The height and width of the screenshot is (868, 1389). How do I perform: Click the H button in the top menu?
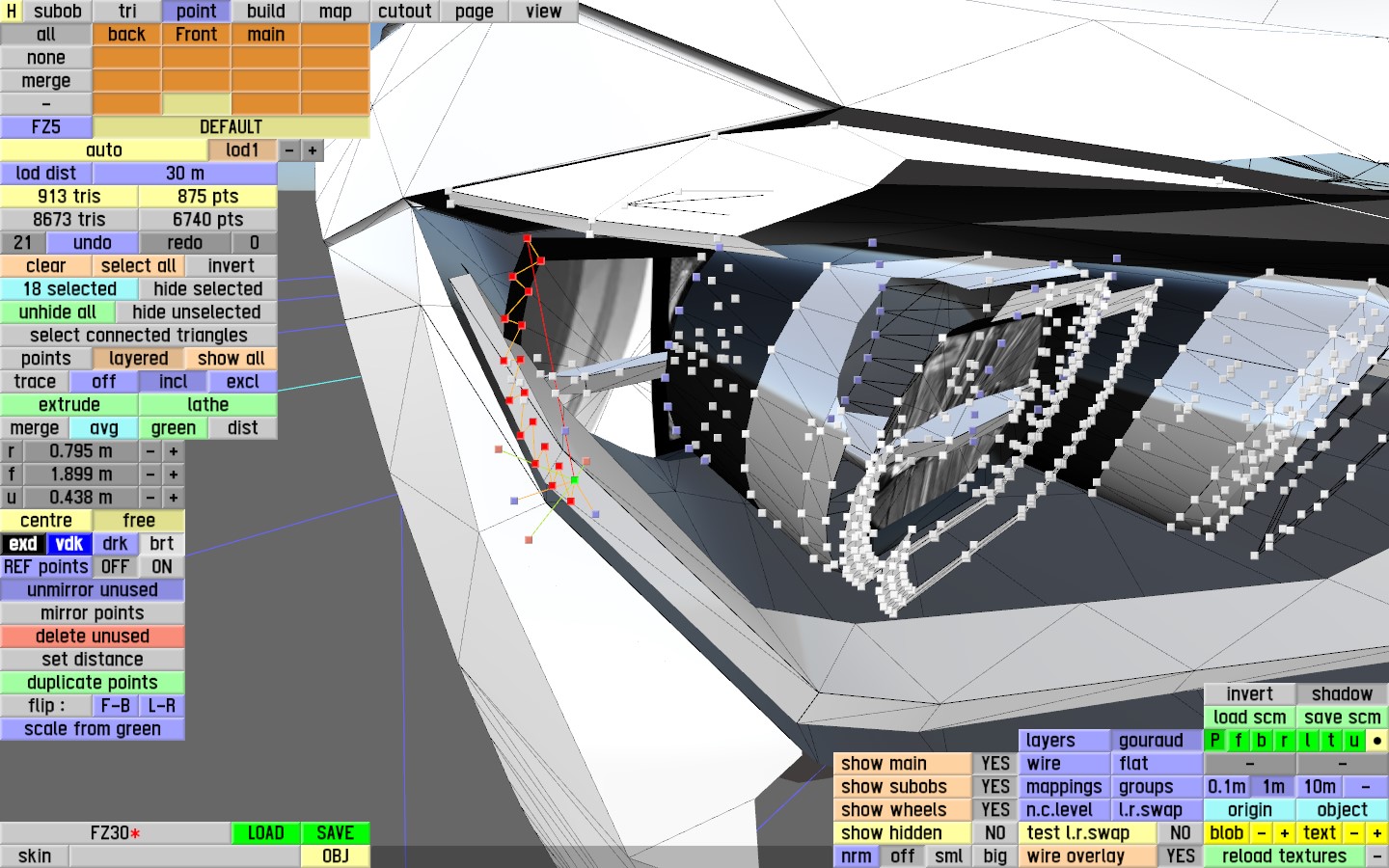click(x=12, y=12)
